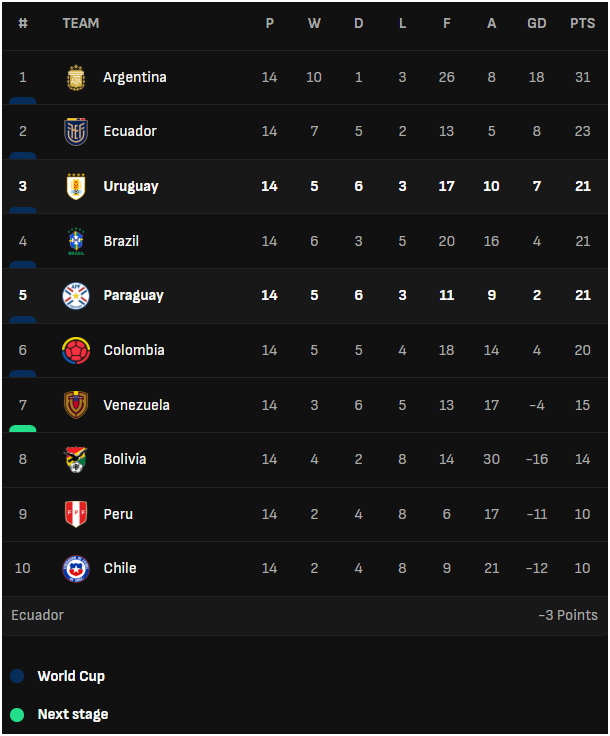Click the Colombia team crest icon
Screen dimensions: 610x736
[76, 350]
